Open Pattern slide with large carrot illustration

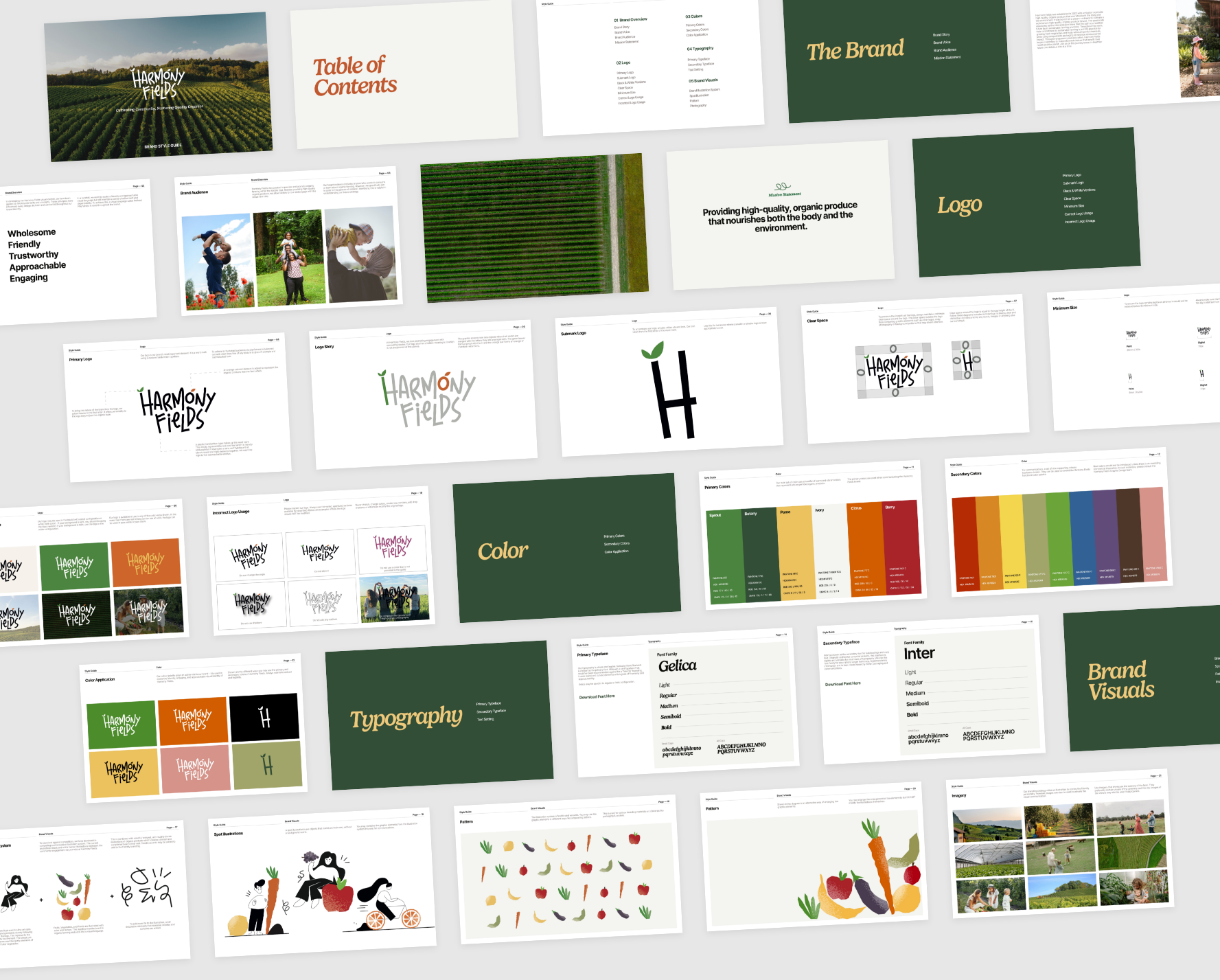(814, 856)
